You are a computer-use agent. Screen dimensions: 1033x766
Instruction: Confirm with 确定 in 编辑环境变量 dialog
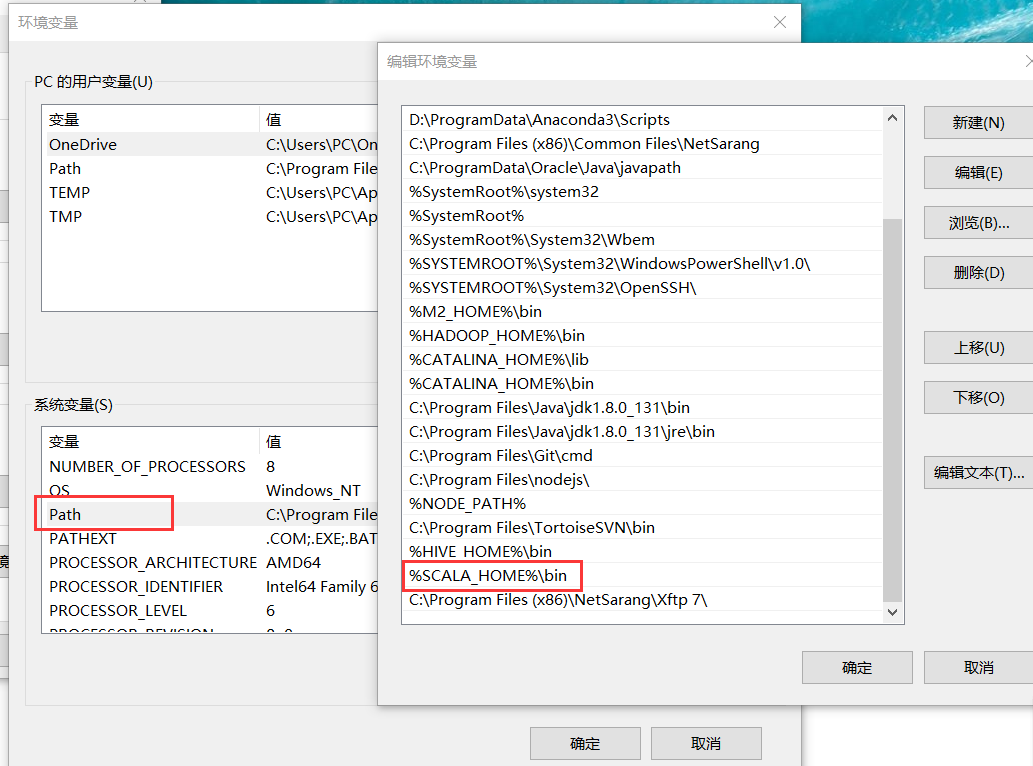(x=857, y=668)
